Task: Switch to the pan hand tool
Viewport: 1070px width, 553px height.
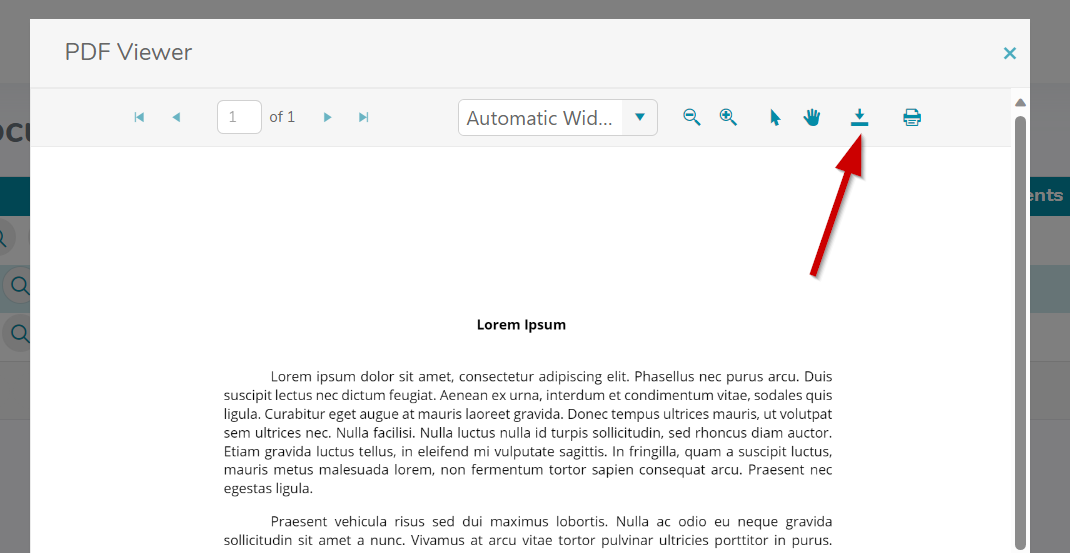Action: (x=812, y=118)
